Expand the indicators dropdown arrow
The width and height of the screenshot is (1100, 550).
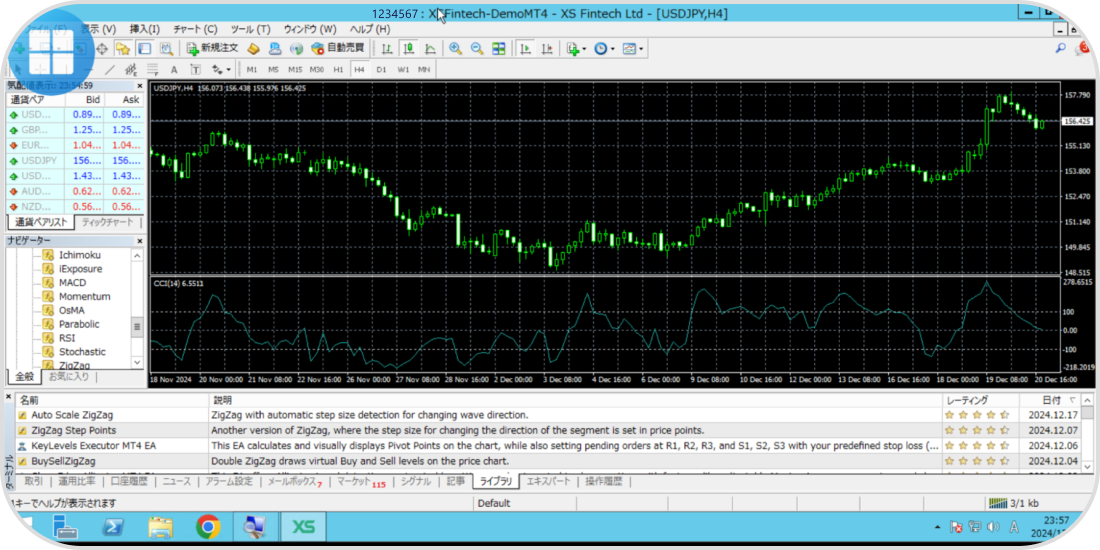pos(584,49)
